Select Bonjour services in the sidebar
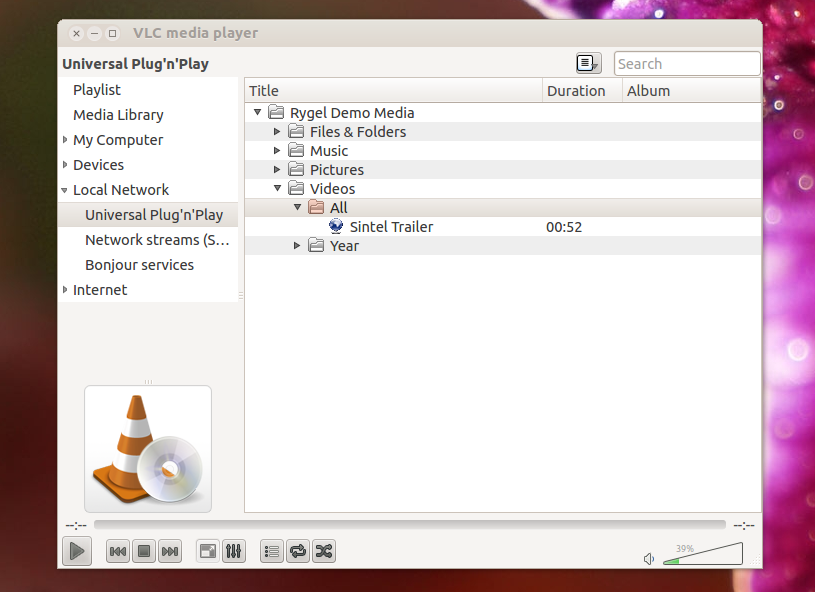 pyautogui.click(x=139, y=265)
